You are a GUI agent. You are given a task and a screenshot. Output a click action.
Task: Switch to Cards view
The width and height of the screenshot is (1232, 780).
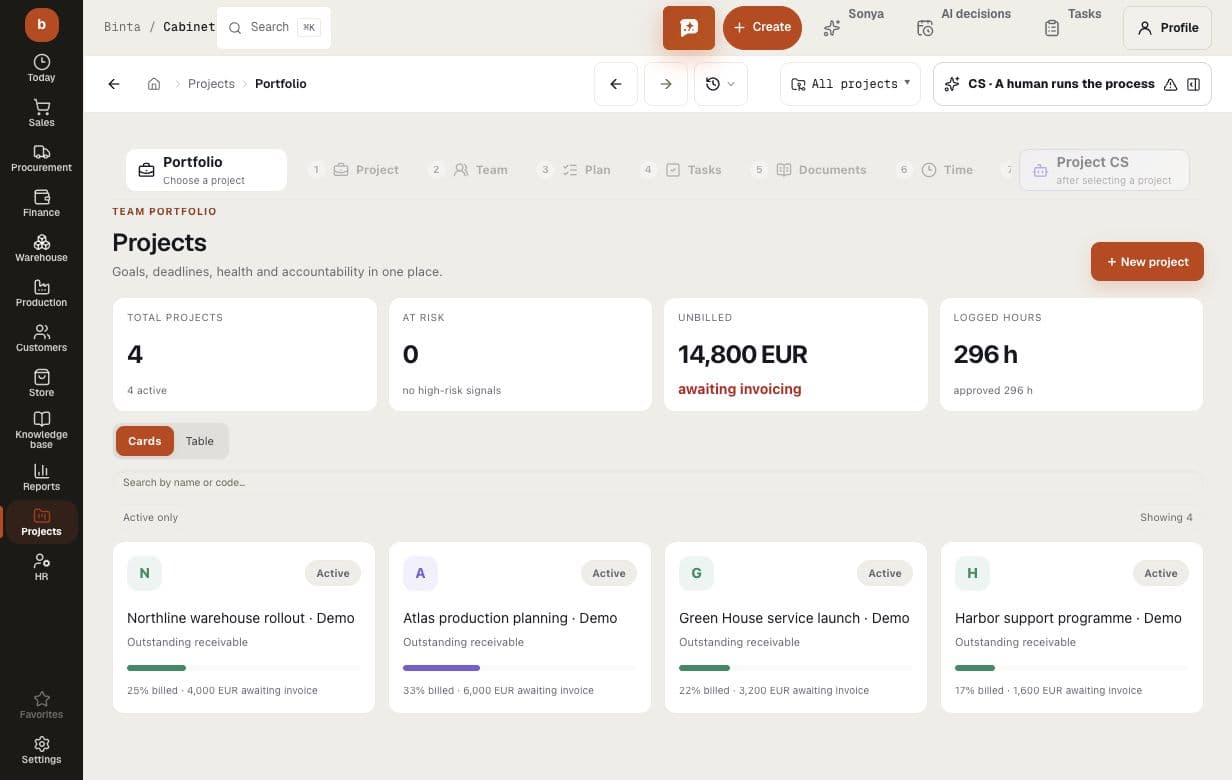(x=145, y=441)
